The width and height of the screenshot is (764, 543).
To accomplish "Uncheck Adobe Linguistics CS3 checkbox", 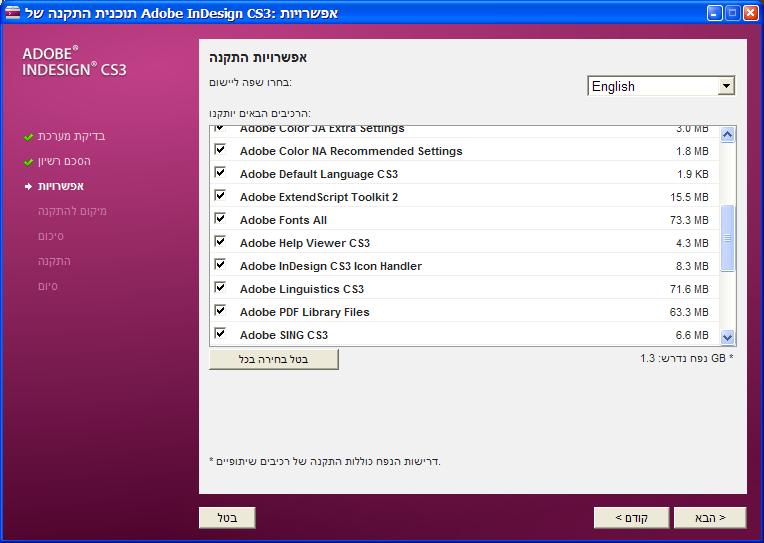I will (220, 287).
